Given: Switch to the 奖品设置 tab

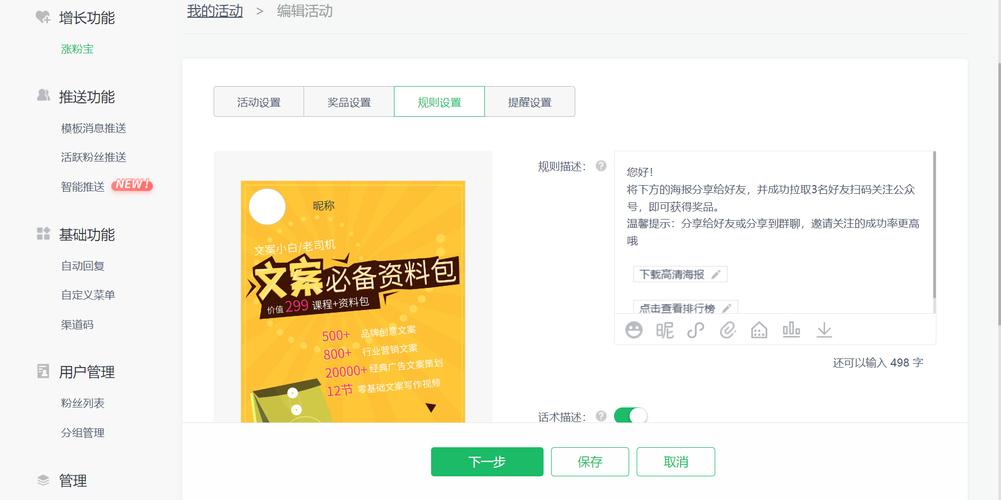Looking at the screenshot, I should coord(349,102).
